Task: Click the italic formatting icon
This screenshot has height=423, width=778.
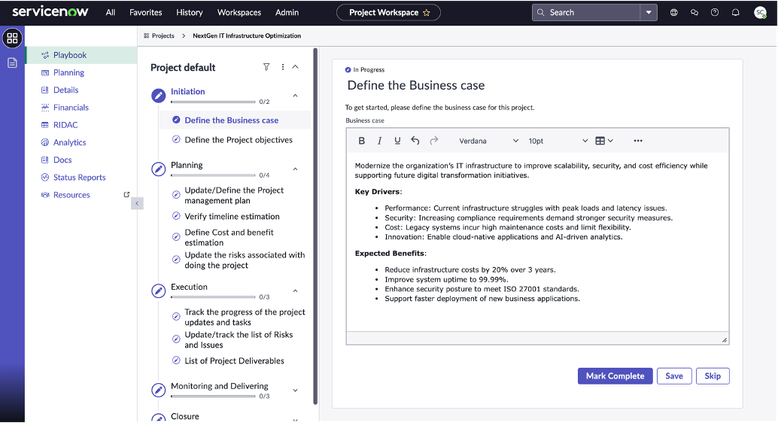Action: pyautogui.click(x=379, y=141)
